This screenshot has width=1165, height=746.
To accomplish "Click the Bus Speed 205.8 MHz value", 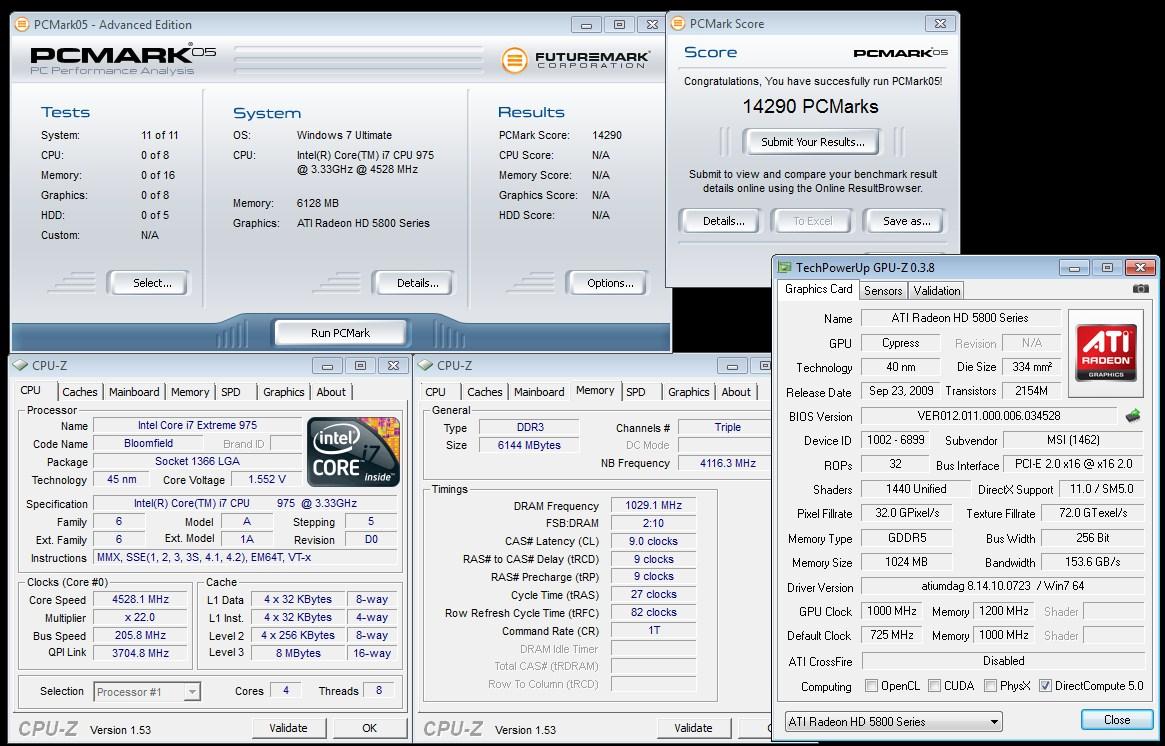I will 140,635.
